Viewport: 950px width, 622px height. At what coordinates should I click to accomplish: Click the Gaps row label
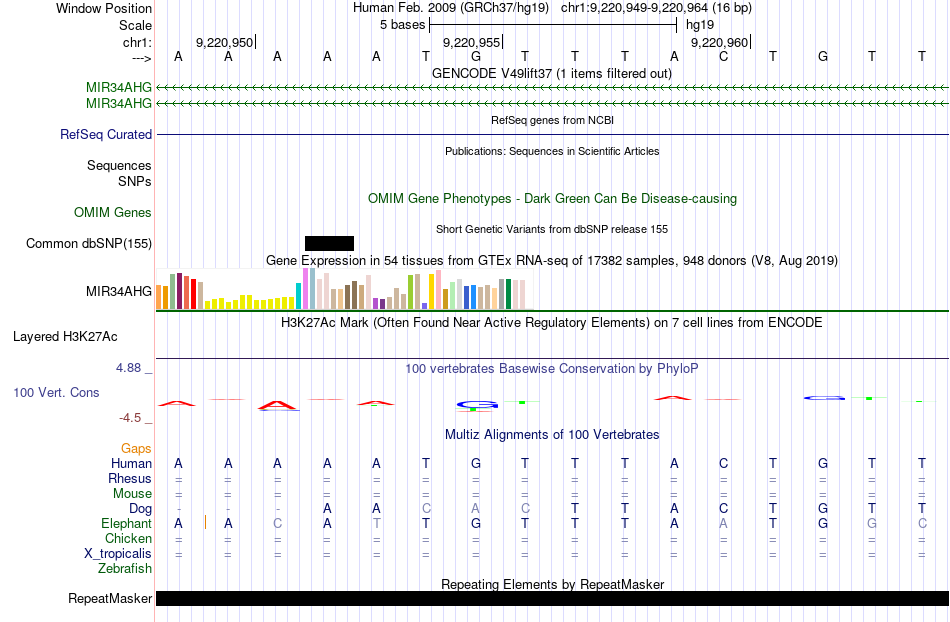(136, 448)
